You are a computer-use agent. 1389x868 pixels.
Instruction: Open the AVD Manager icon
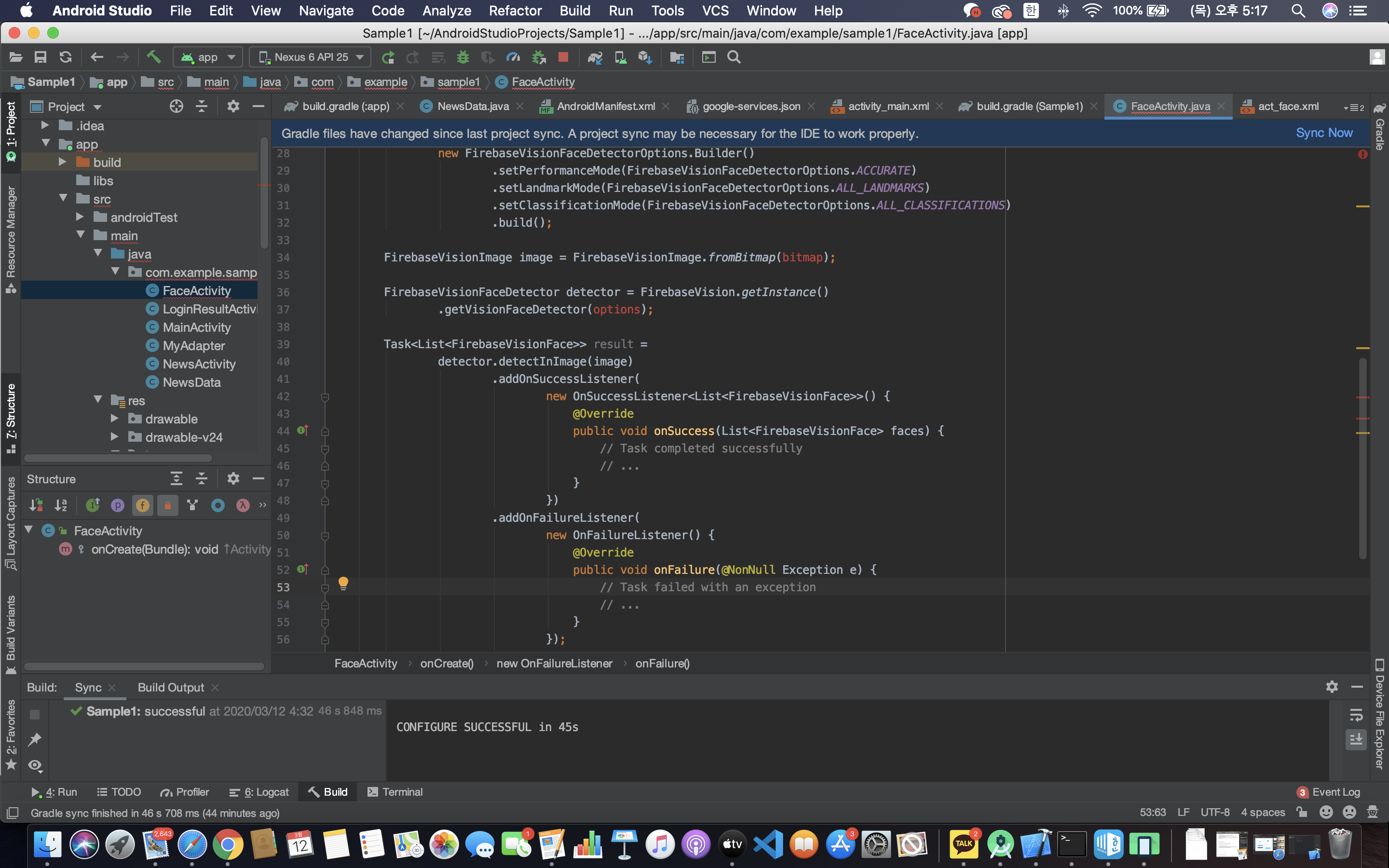pos(620,57)
